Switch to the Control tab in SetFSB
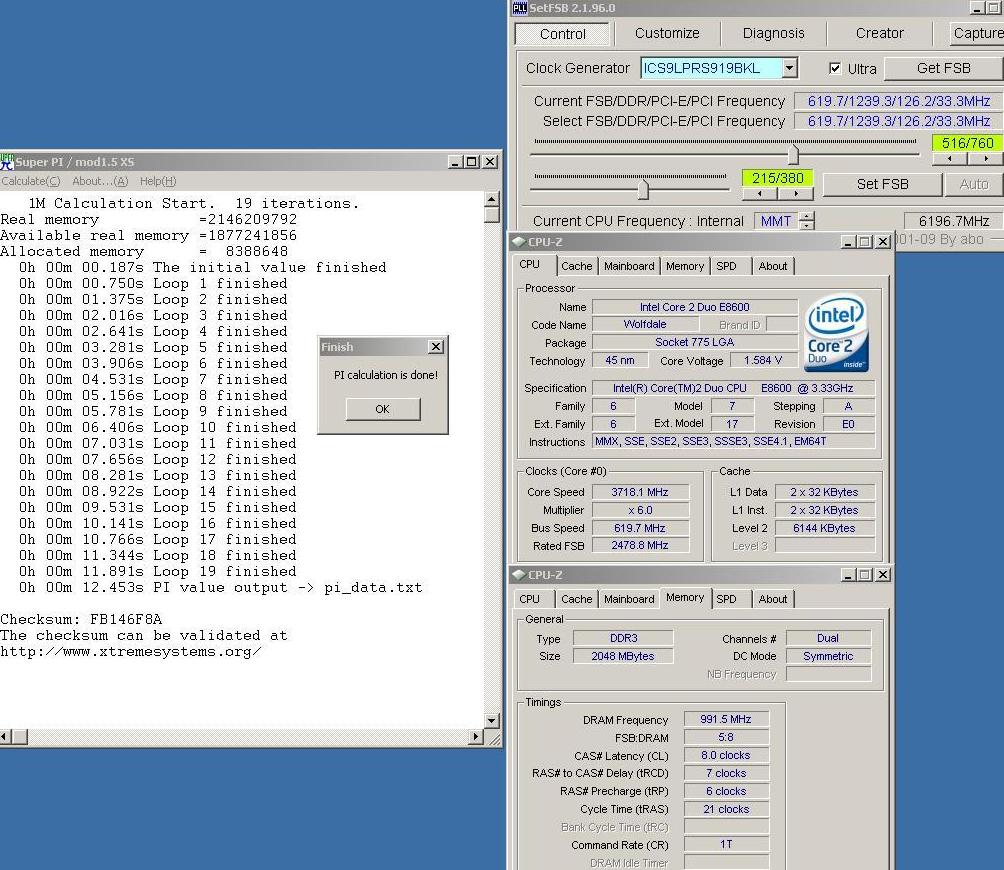 pos(562,34)
